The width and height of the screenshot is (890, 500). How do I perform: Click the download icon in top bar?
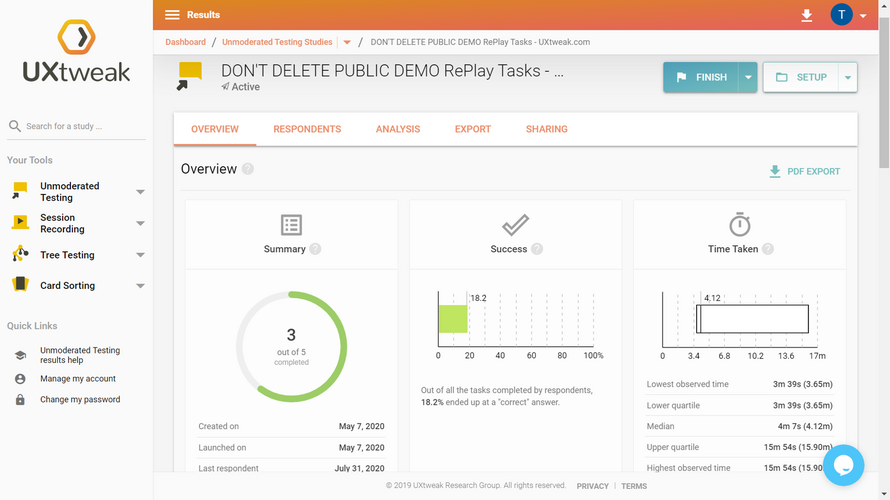807,15
